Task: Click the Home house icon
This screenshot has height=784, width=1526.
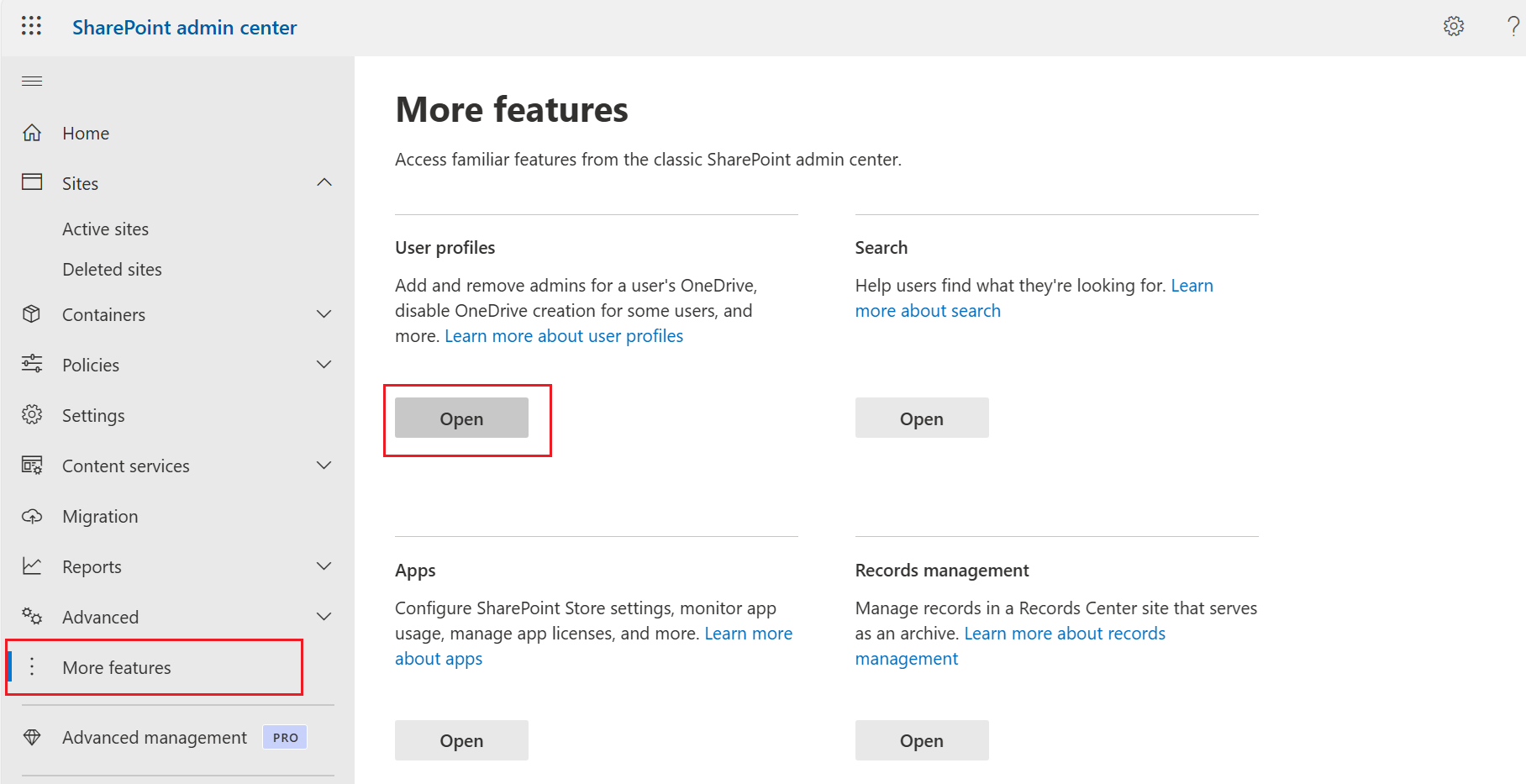Action: point(32,133)
